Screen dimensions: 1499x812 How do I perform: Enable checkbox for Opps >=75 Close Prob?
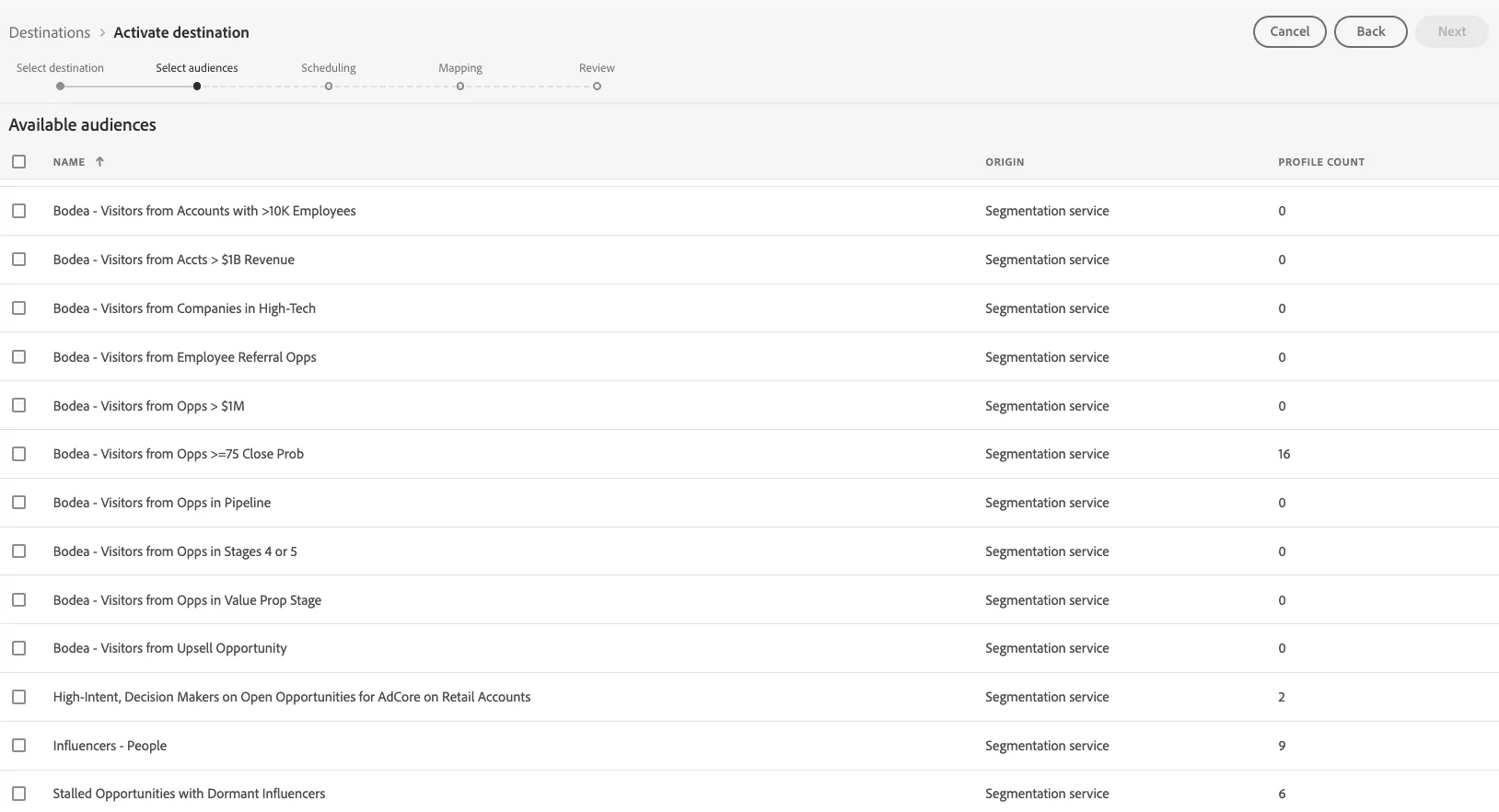tap(18, 454)
